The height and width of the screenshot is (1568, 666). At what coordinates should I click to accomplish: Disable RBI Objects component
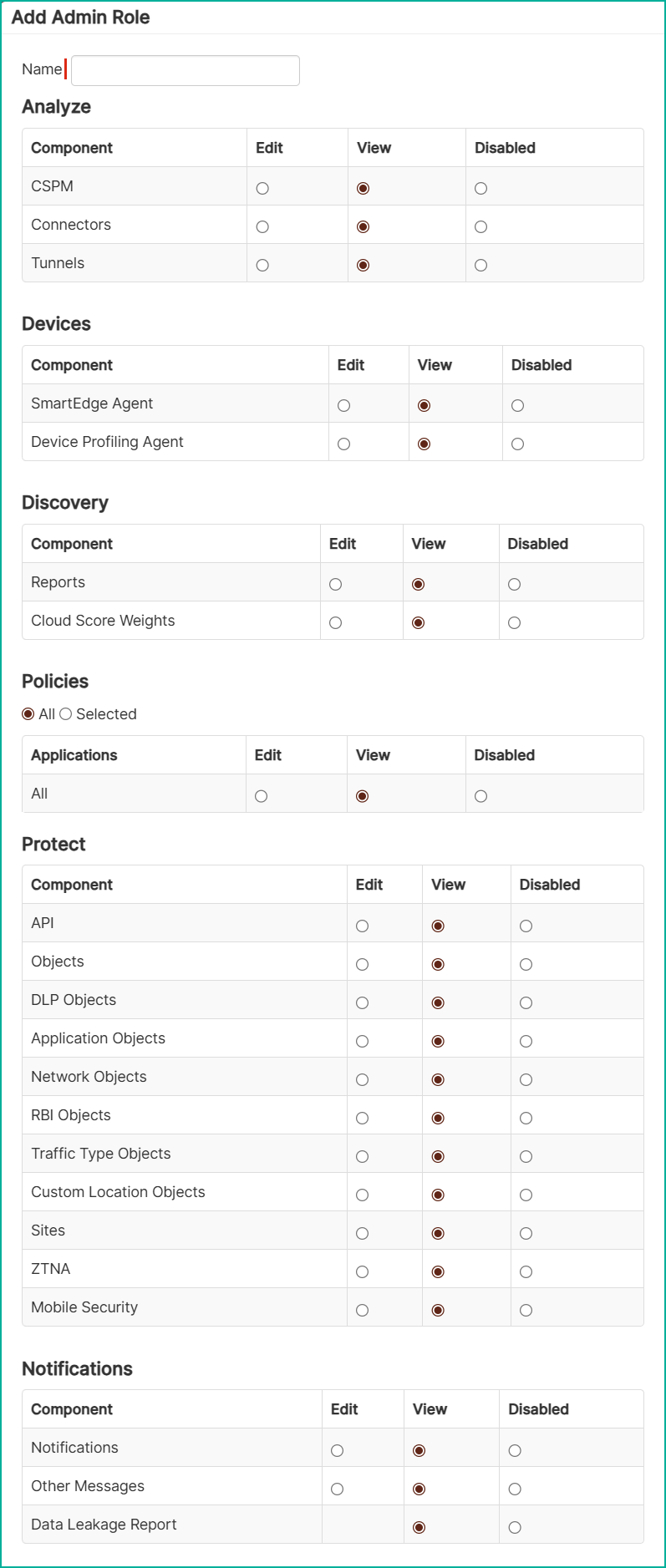coord(526,1119)
